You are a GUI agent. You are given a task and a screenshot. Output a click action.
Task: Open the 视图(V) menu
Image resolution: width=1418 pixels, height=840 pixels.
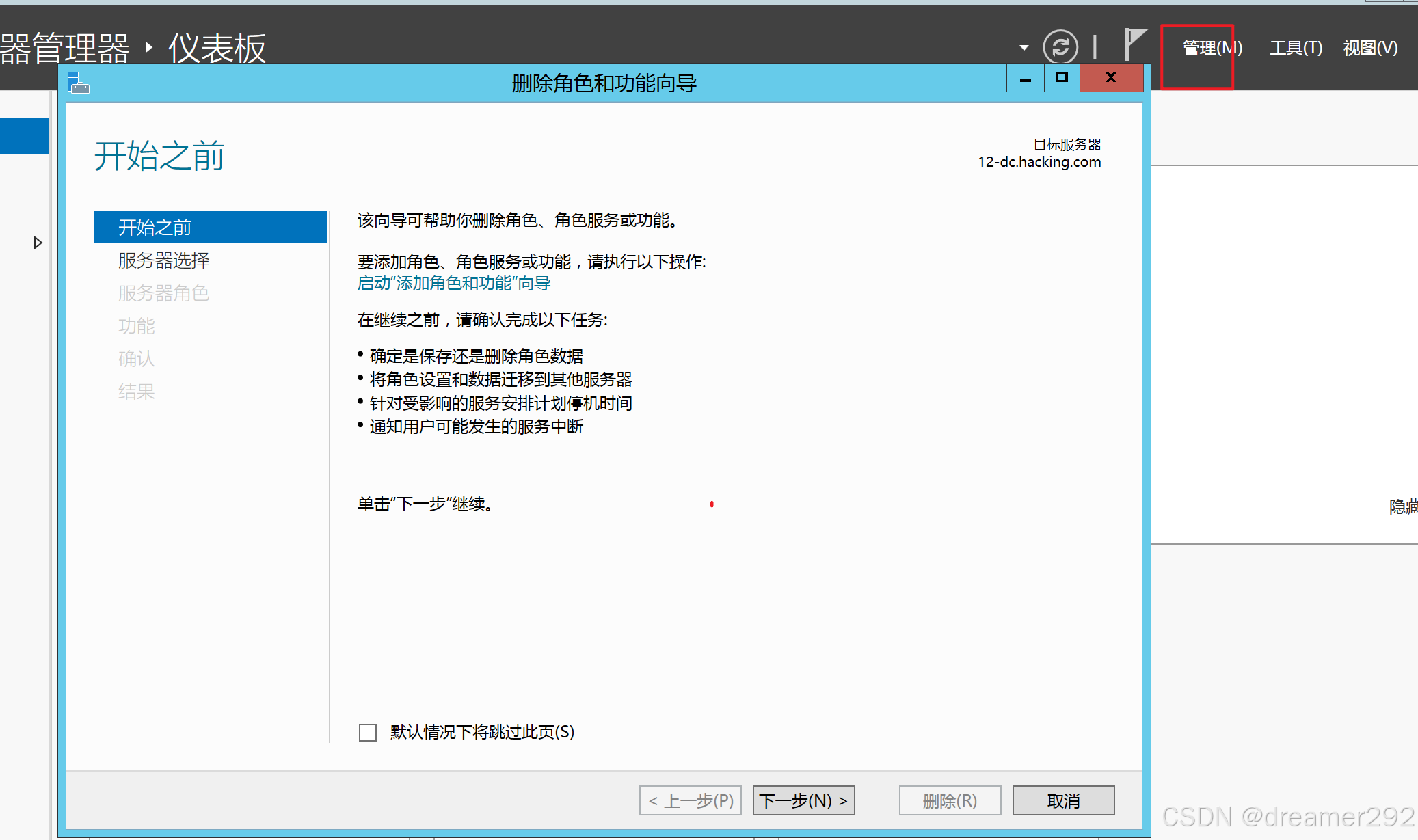tap(1370, 48)
